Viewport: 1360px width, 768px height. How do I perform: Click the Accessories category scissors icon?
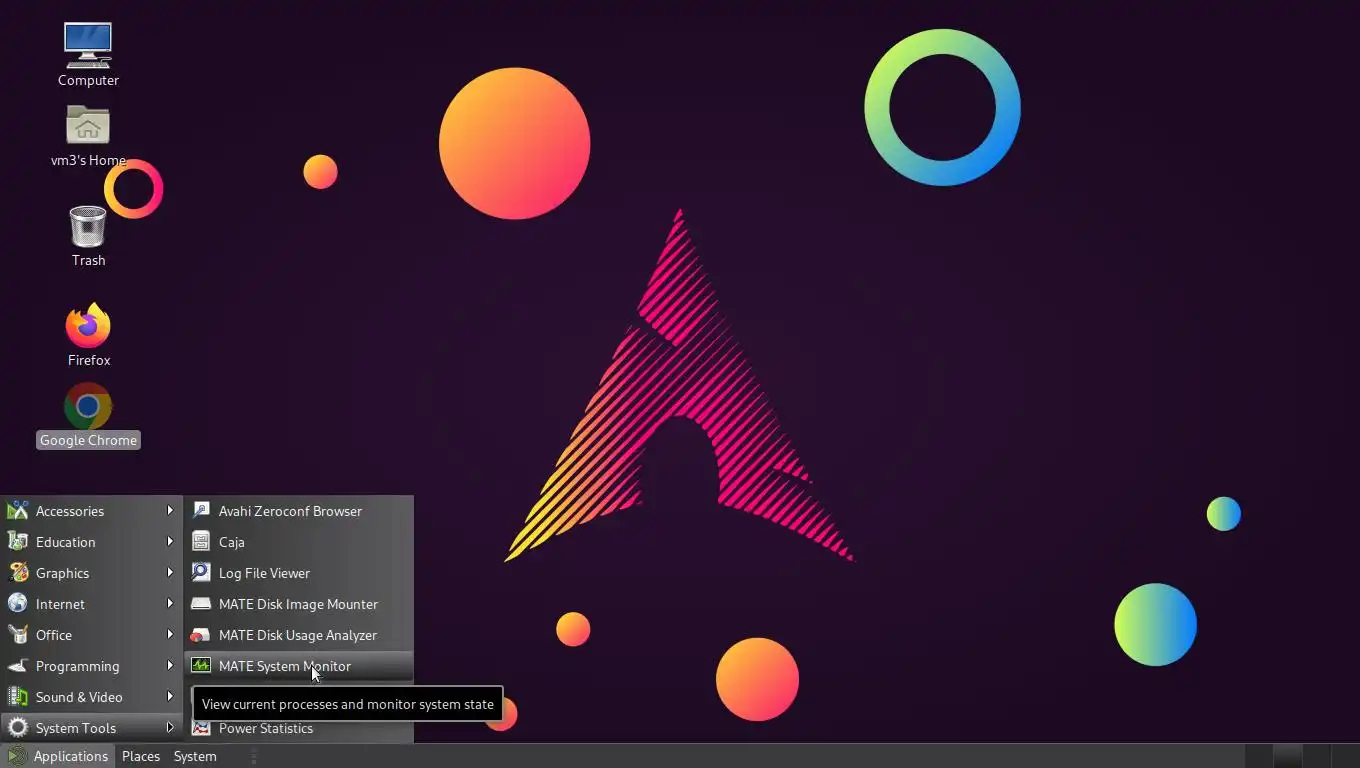(x=17, y=511)
